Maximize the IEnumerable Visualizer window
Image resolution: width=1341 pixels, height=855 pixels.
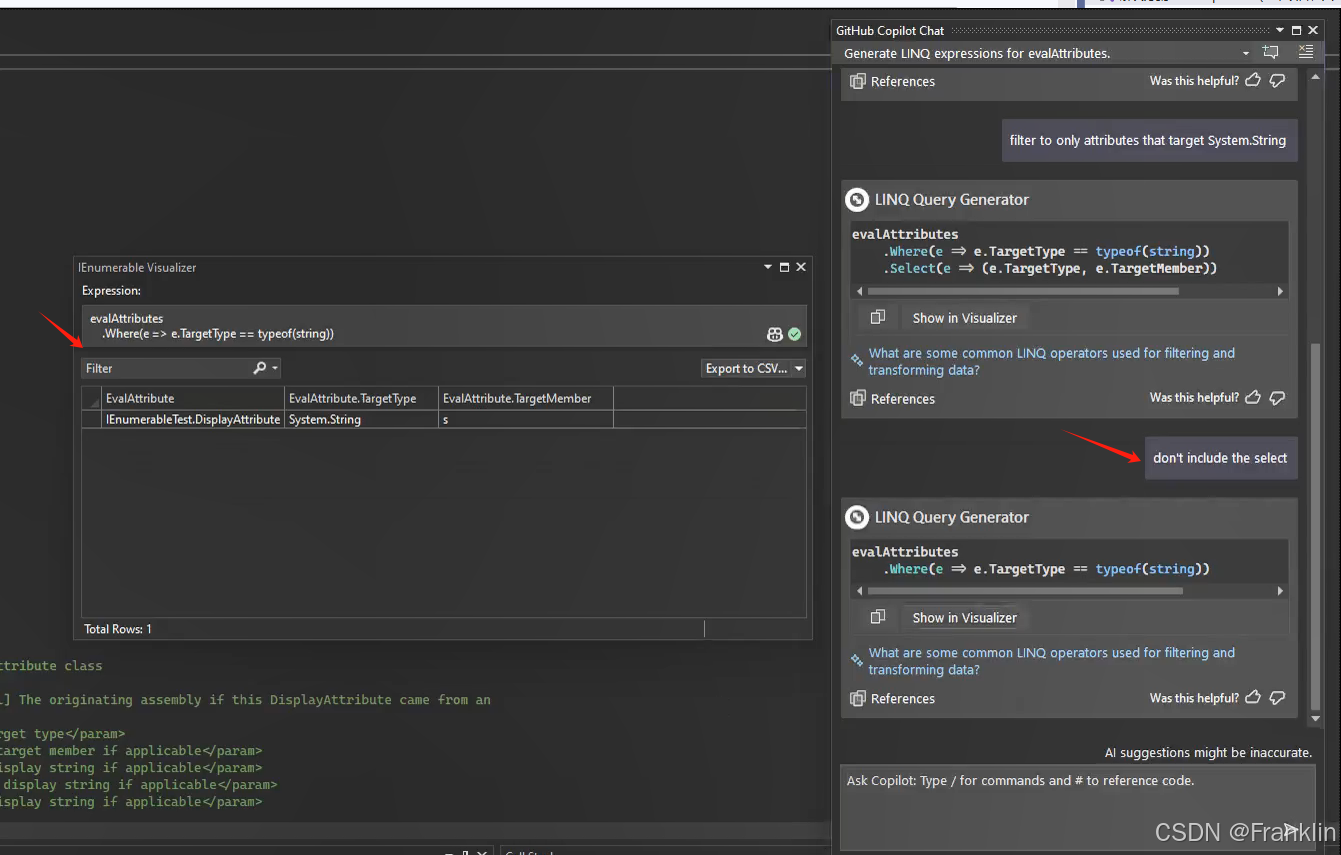coord(784,267)
